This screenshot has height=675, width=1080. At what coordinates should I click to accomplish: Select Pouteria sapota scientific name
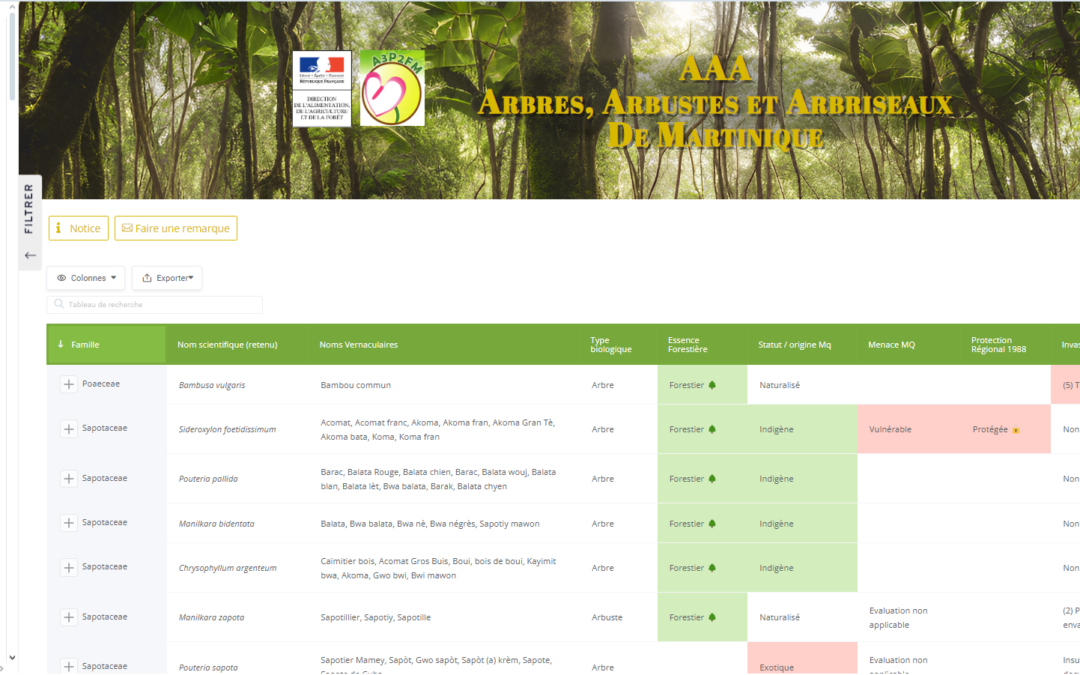click(x=208, y=667)
